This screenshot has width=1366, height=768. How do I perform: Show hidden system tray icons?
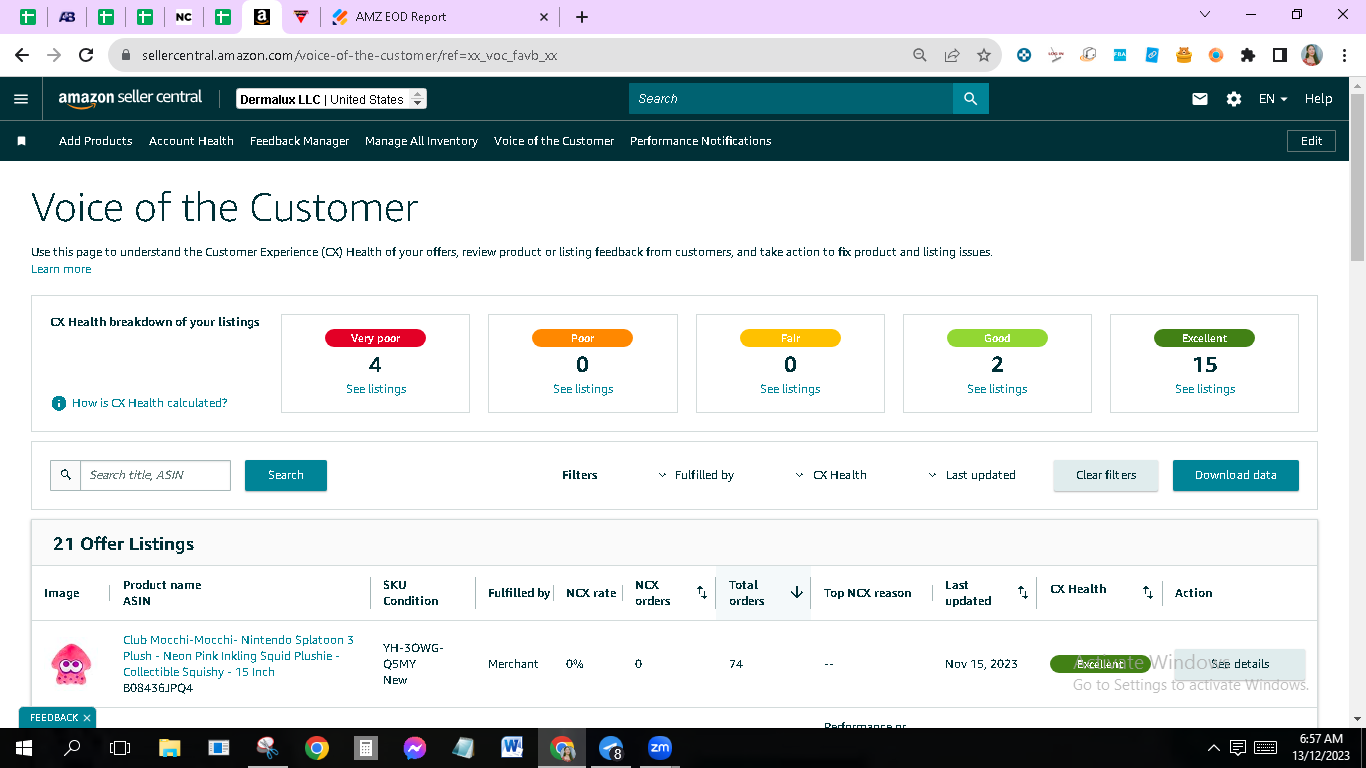point(1214,748)
